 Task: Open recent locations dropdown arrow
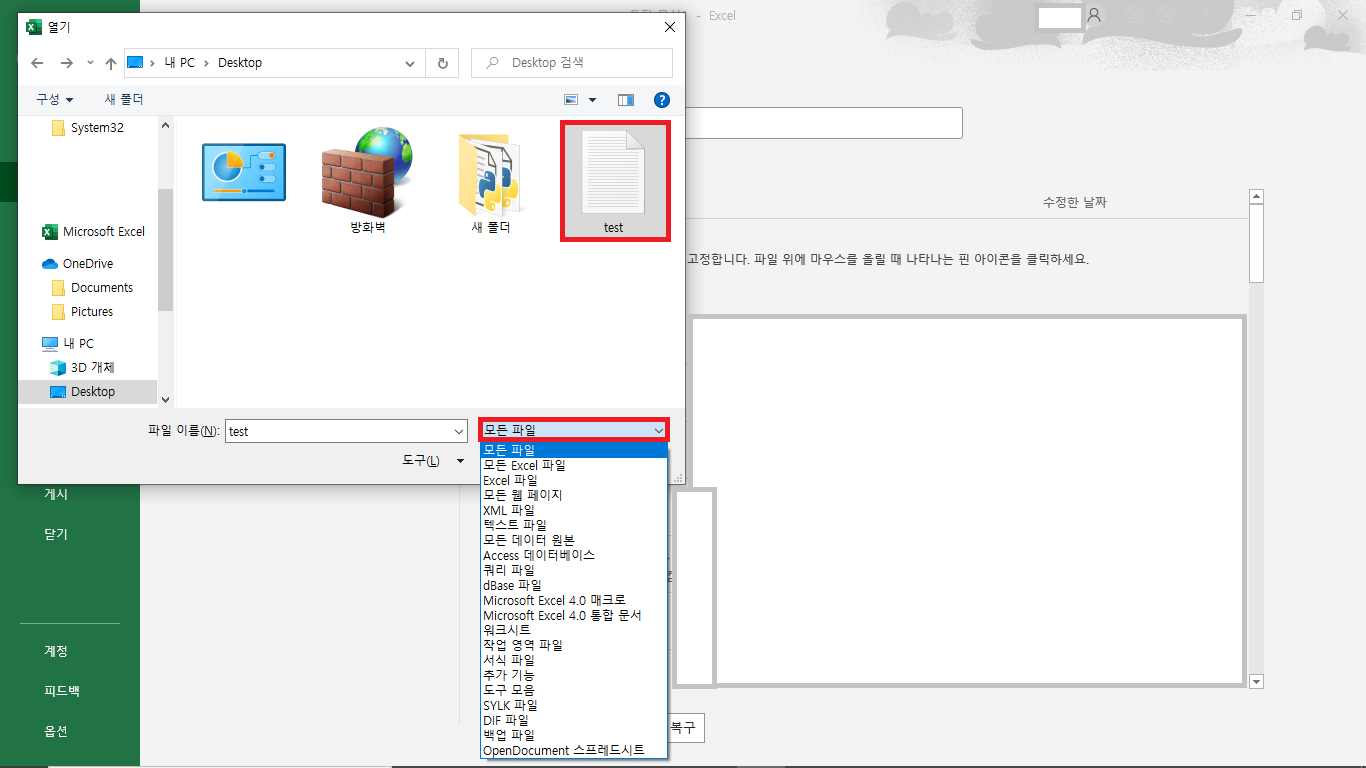[90, 63]
